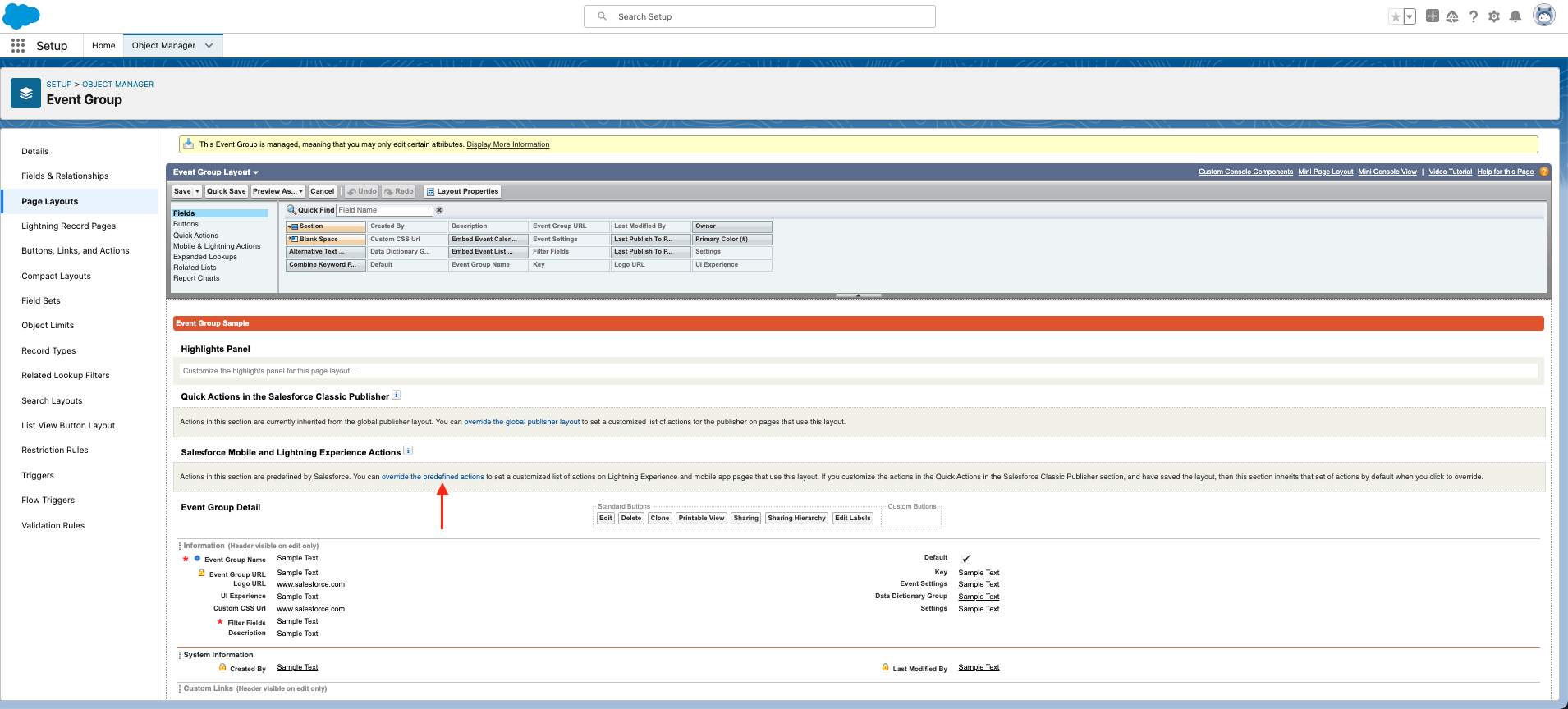Click the Quick Save button
Screen dimensions: 1568x709
pos(226,191)
